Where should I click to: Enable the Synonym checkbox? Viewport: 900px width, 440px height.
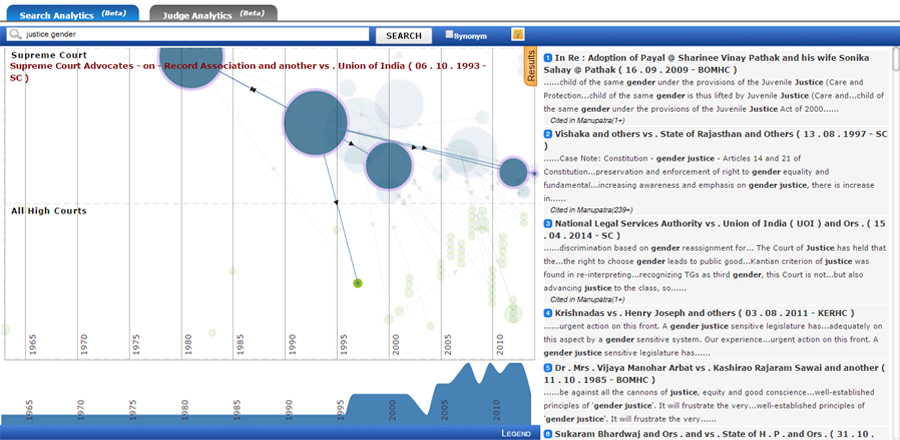[x=449, y=35]
